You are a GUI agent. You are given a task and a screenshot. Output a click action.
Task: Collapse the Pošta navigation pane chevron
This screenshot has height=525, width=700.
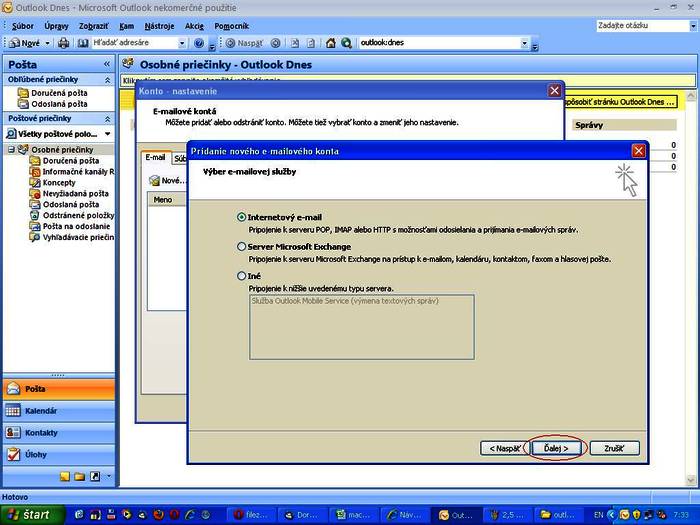[107, 64]
